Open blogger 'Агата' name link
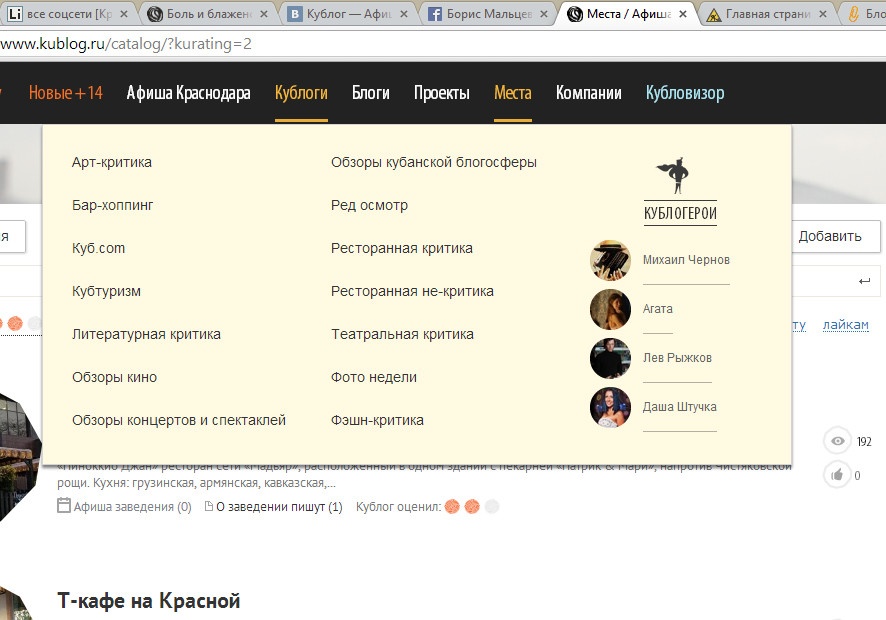This screenshot has width=886, height=620. pos(658,309)
